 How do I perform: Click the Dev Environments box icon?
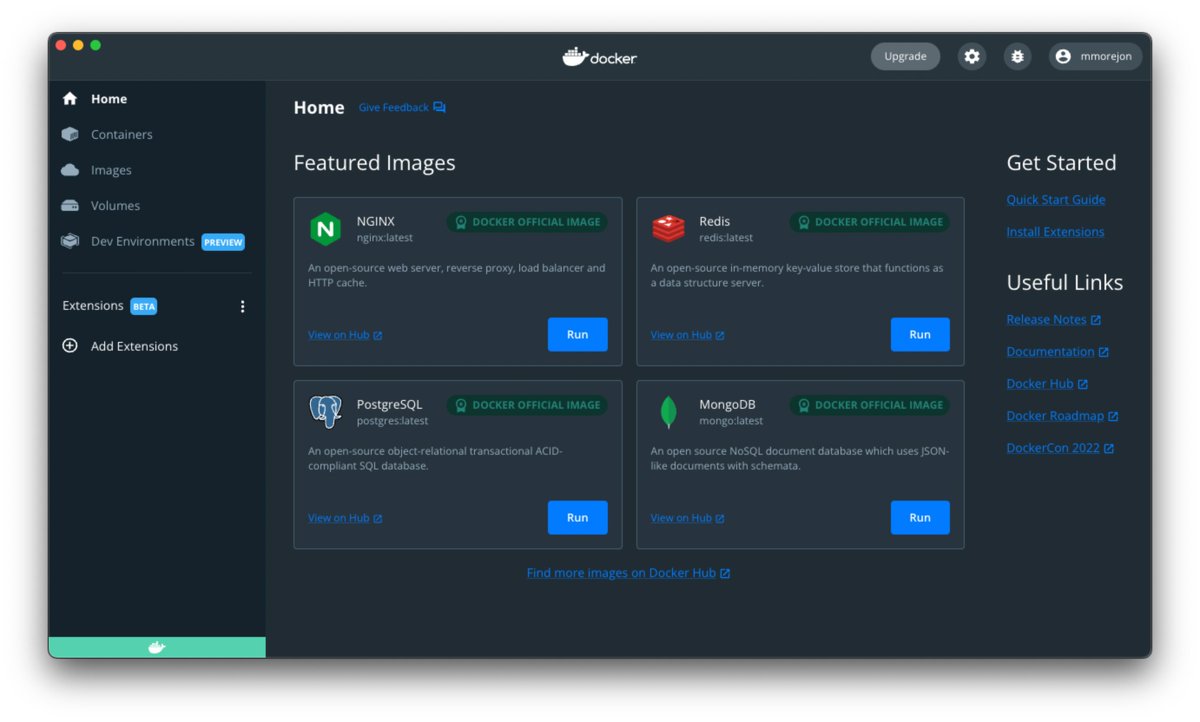pos(70,241)
